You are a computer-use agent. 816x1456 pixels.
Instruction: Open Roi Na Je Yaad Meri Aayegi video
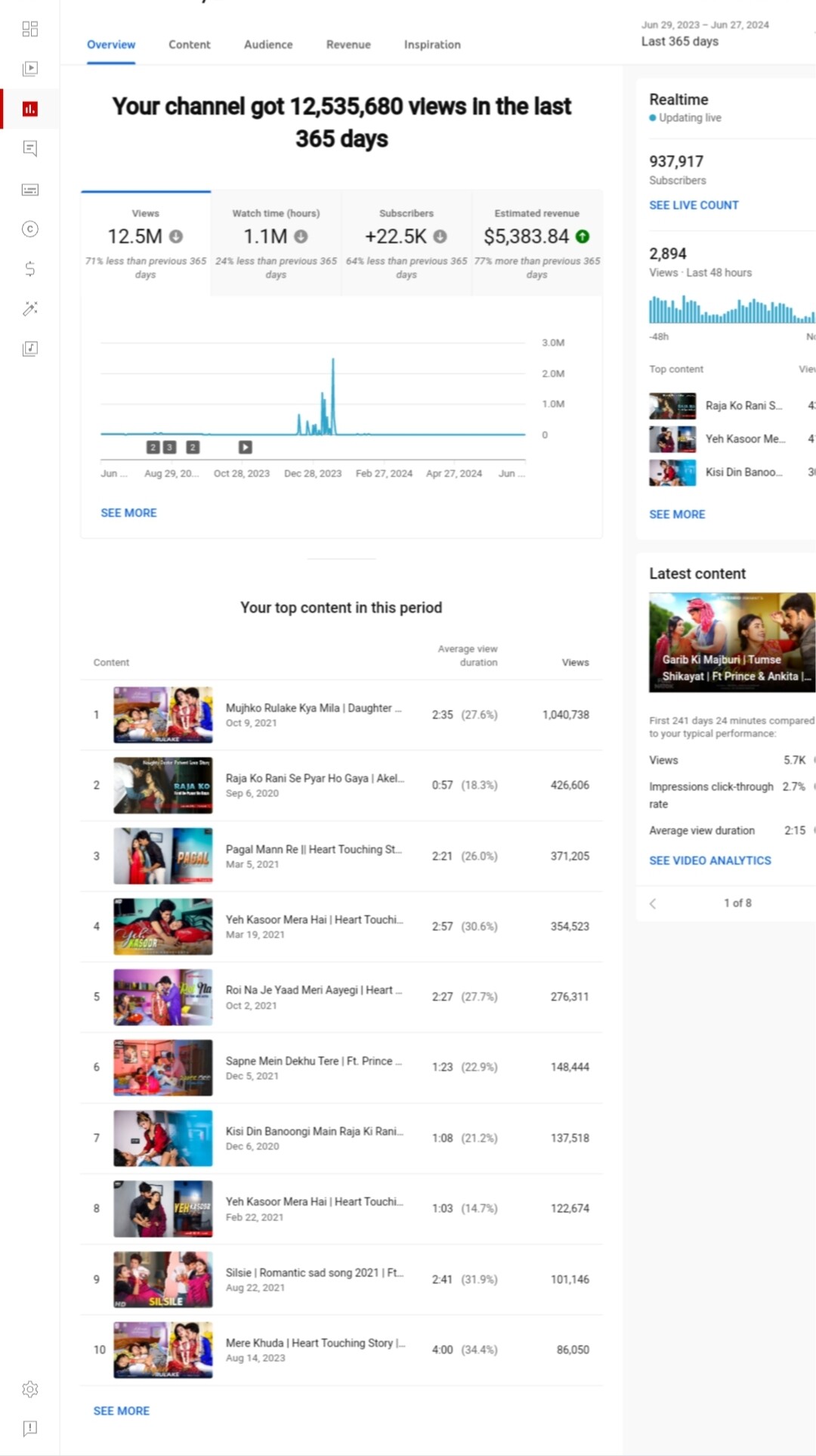coord(314,990)
